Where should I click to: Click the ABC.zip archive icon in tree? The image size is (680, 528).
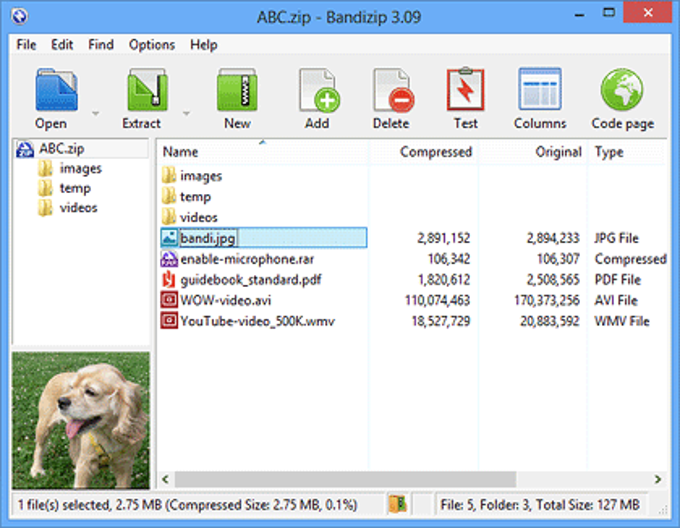[25, 149]
